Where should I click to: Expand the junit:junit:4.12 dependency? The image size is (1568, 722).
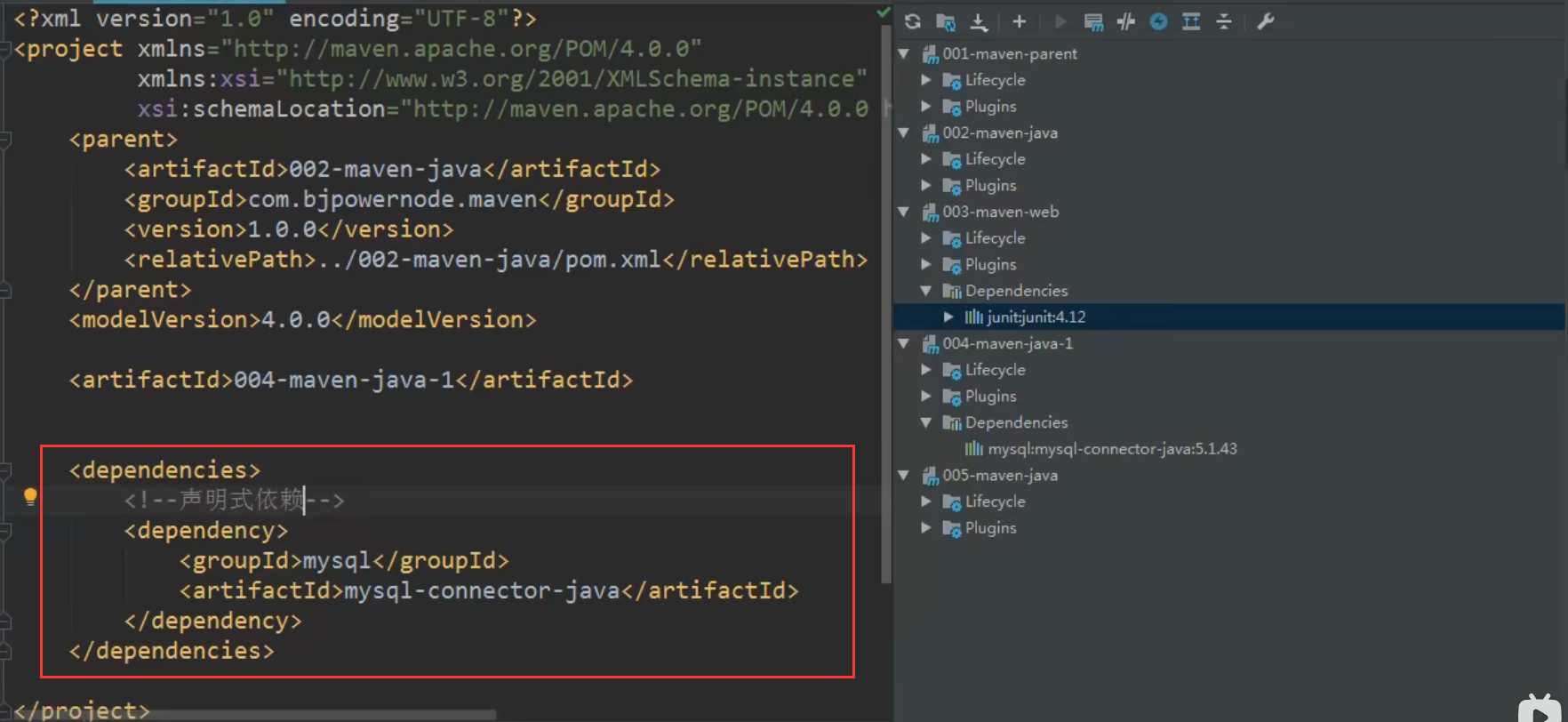click(948, 317)
